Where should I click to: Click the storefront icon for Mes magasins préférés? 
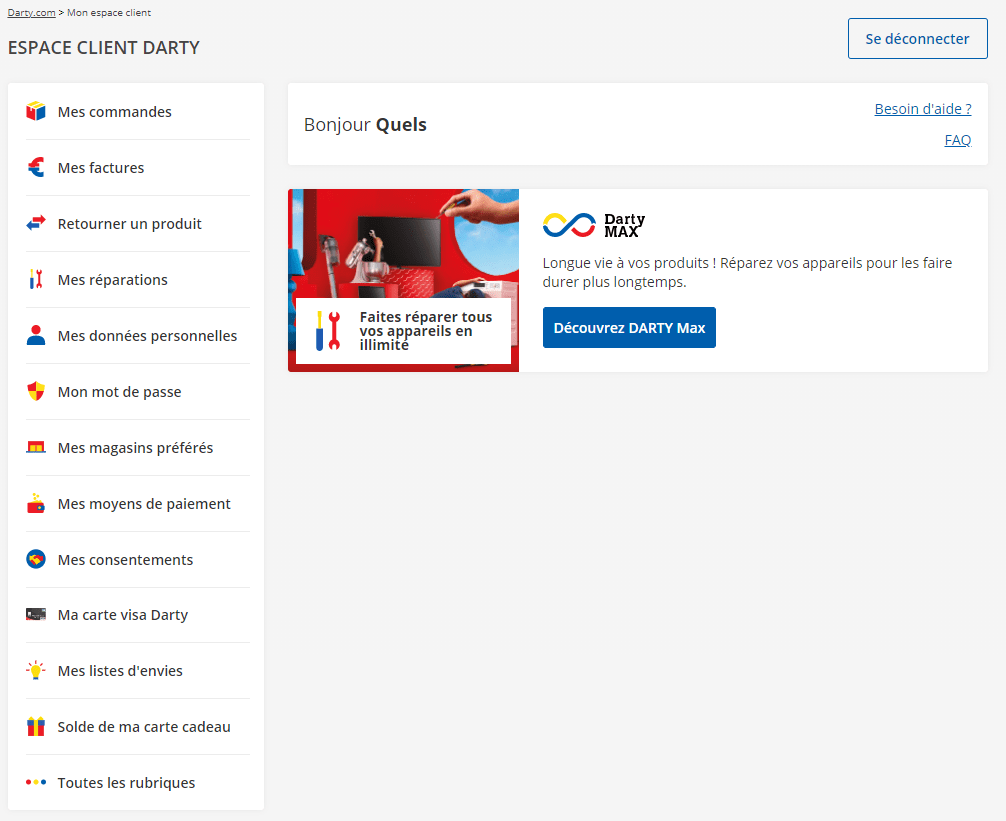point(36,447)
